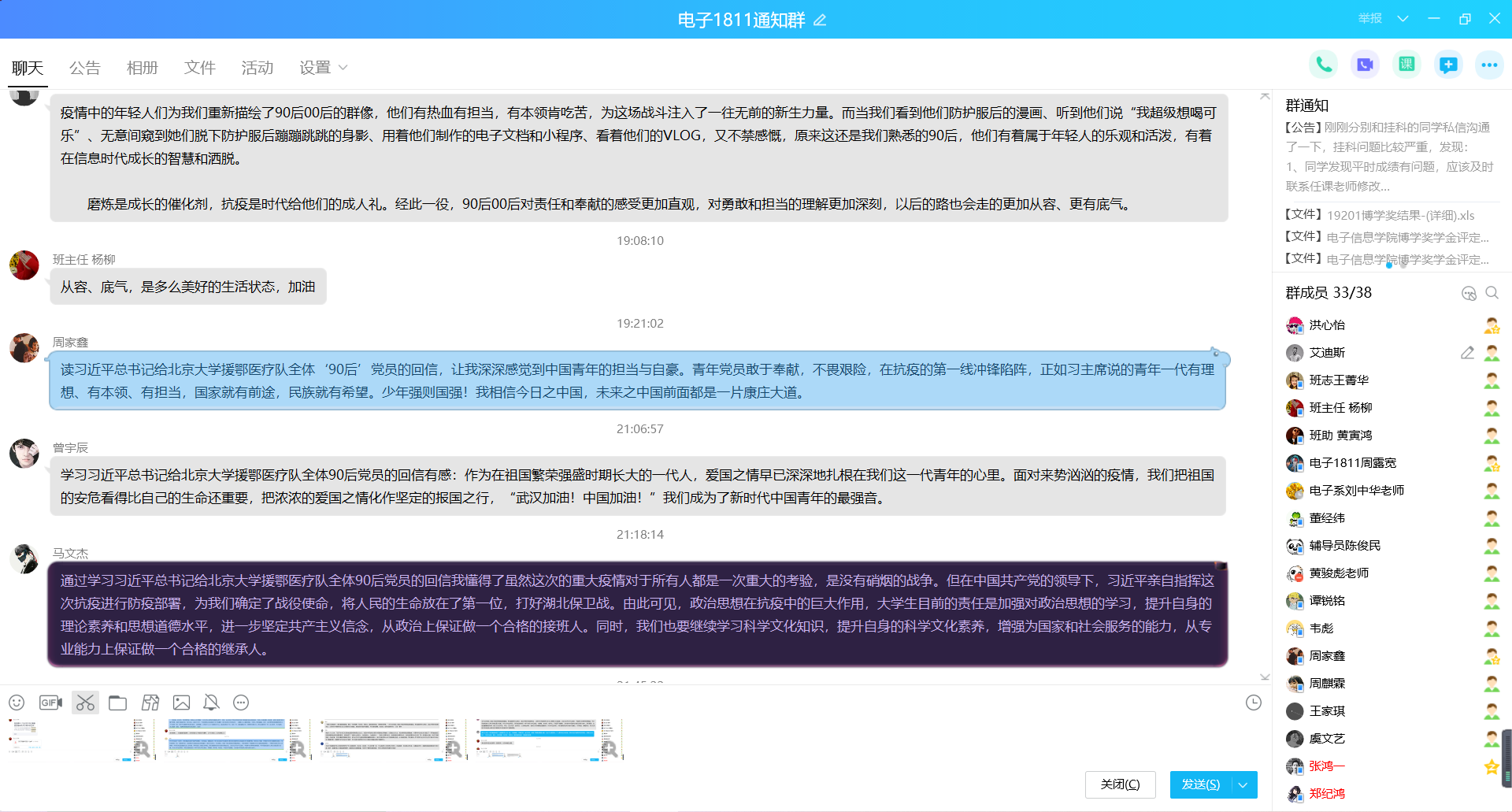Viewport: 1512px width, 812px height.
Task: Open the green class (课) icon
Action: point(1406,65)
